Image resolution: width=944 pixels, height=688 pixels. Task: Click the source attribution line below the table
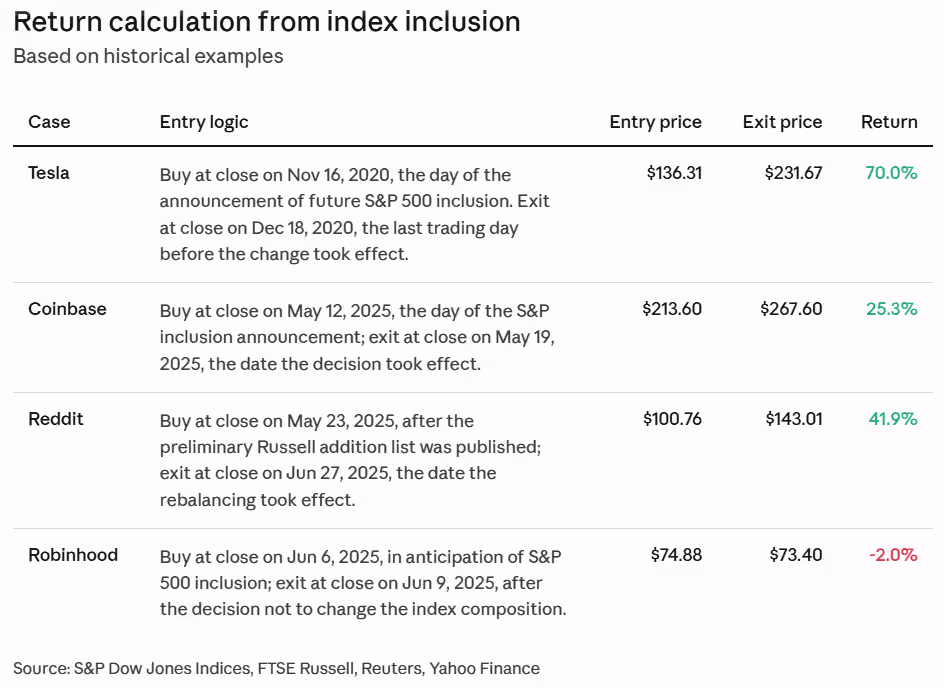click(276, 668)
